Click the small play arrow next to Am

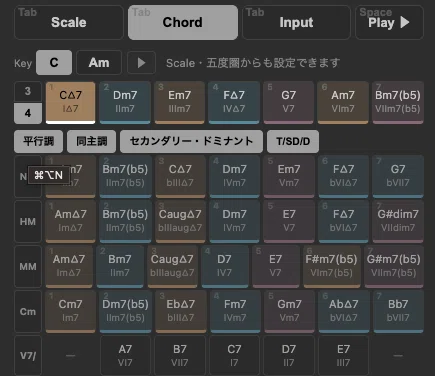click(x=141, y=62)
